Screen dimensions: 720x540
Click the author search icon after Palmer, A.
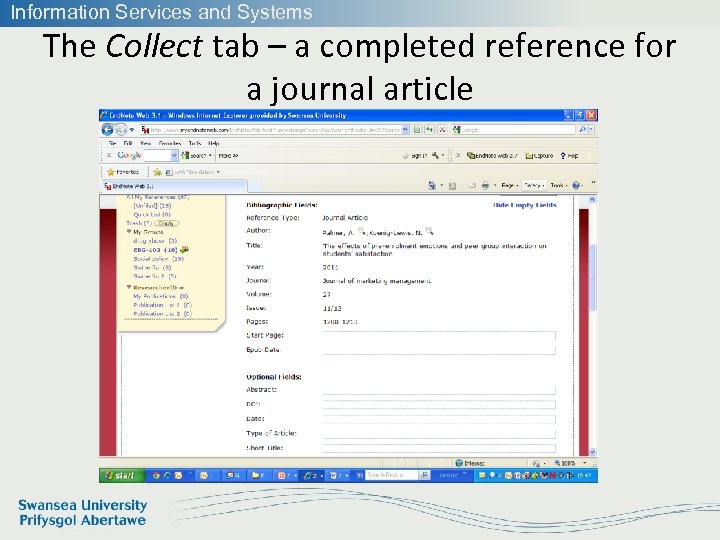[x=361, y=231]
